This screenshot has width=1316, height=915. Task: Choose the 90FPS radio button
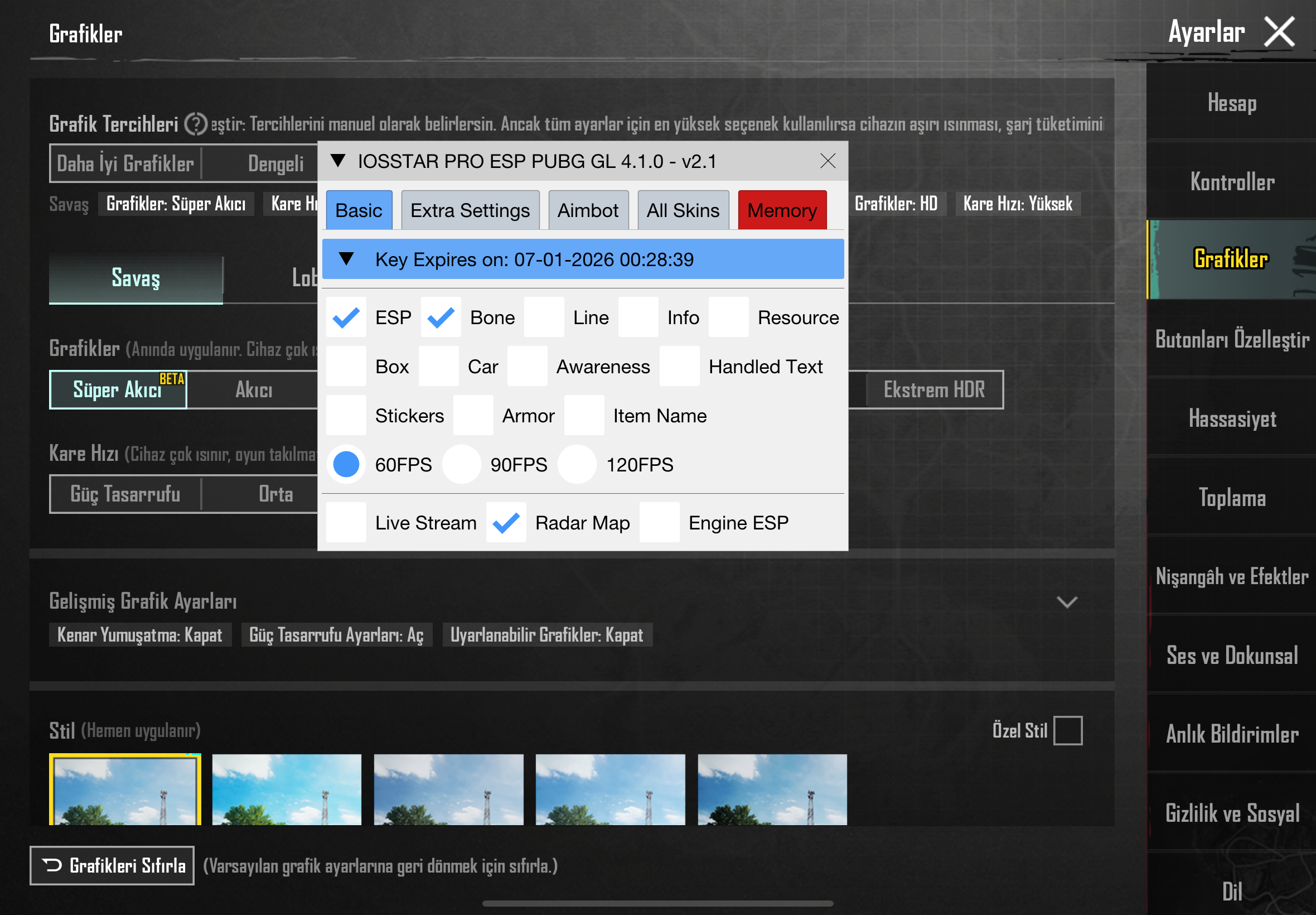pyautogui.click(x=461, y=464)
